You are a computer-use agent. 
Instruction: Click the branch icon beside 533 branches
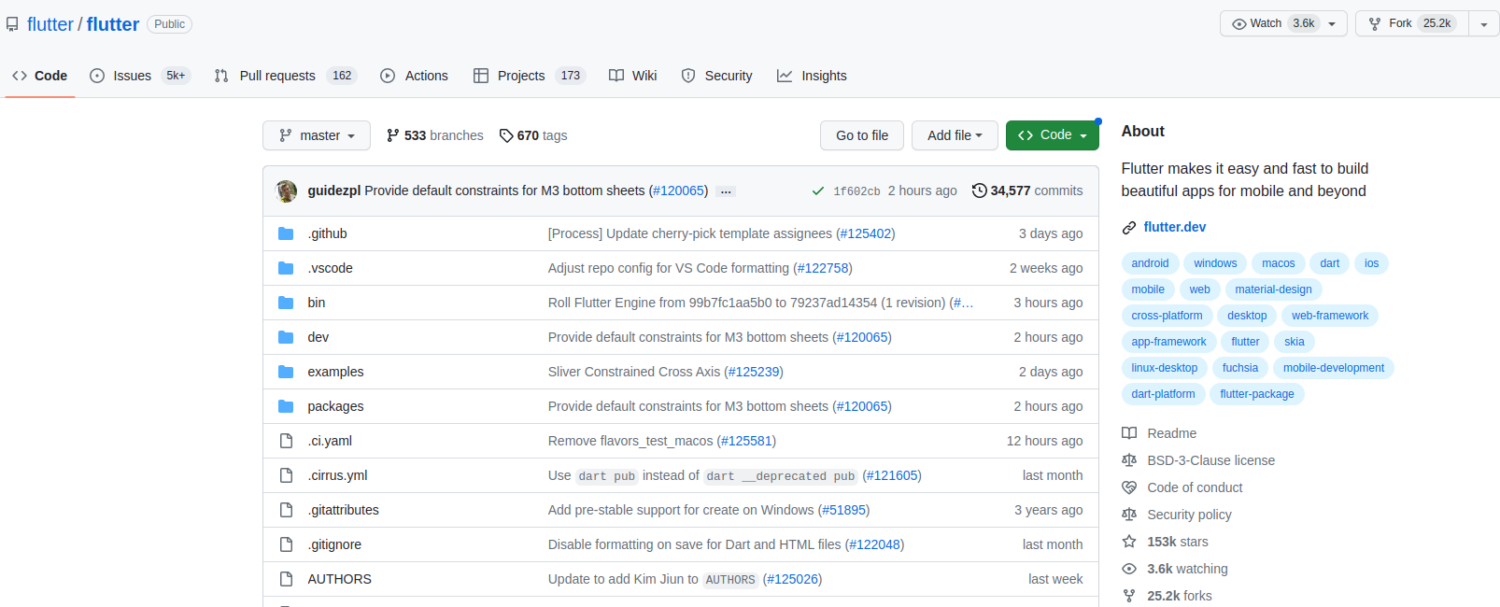393,135
